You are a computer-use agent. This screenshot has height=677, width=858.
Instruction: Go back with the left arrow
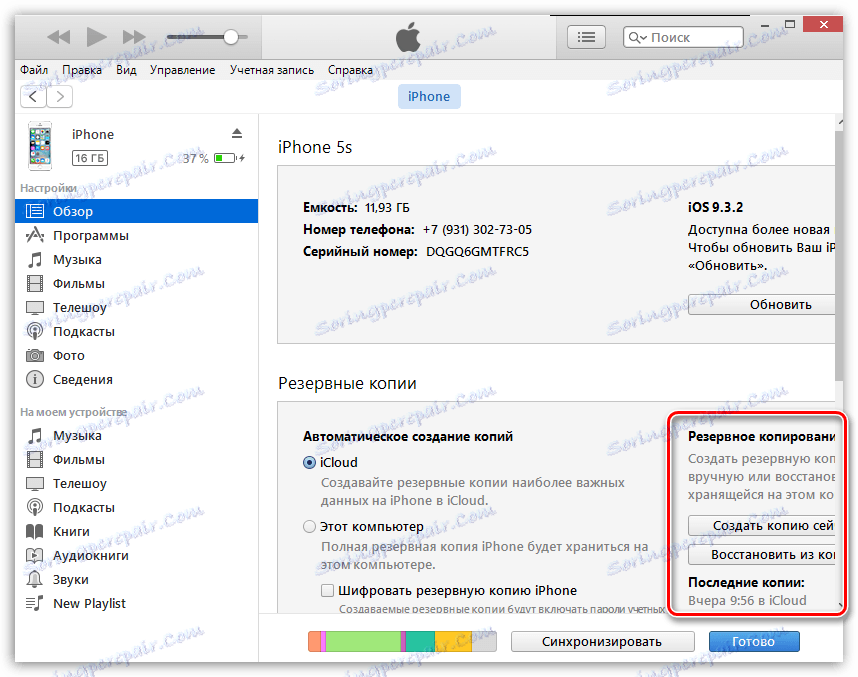33,97
